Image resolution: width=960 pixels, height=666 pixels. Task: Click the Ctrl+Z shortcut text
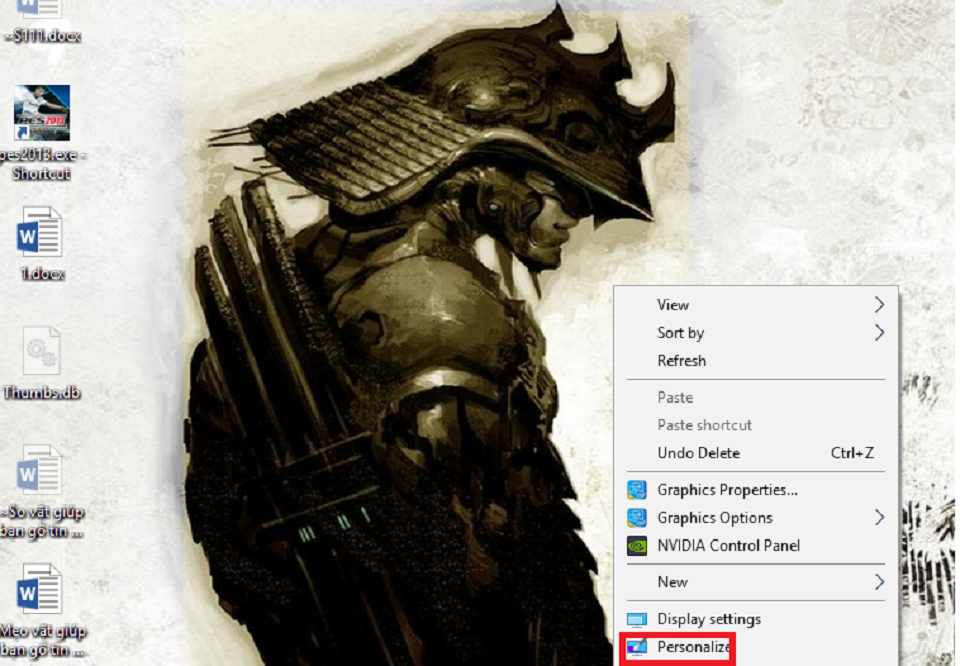(852, 453)
